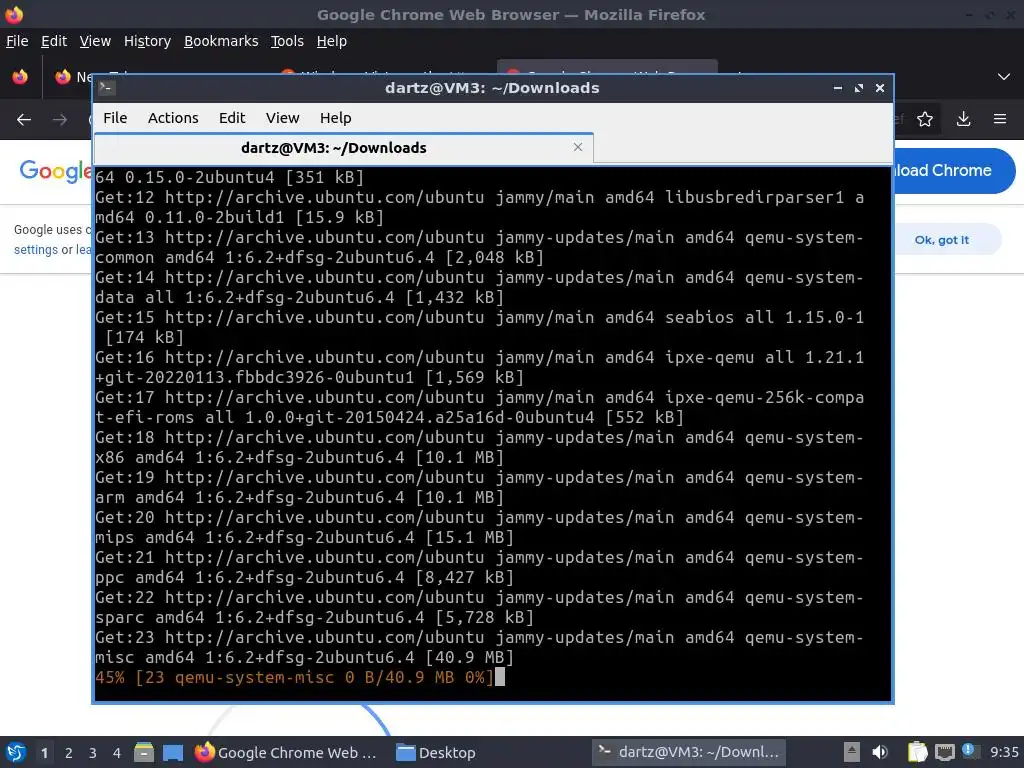The width and height of the screenshot is (1024, 768).
Task: Open update notifier tray icon
Action: (x=970, y=750)
